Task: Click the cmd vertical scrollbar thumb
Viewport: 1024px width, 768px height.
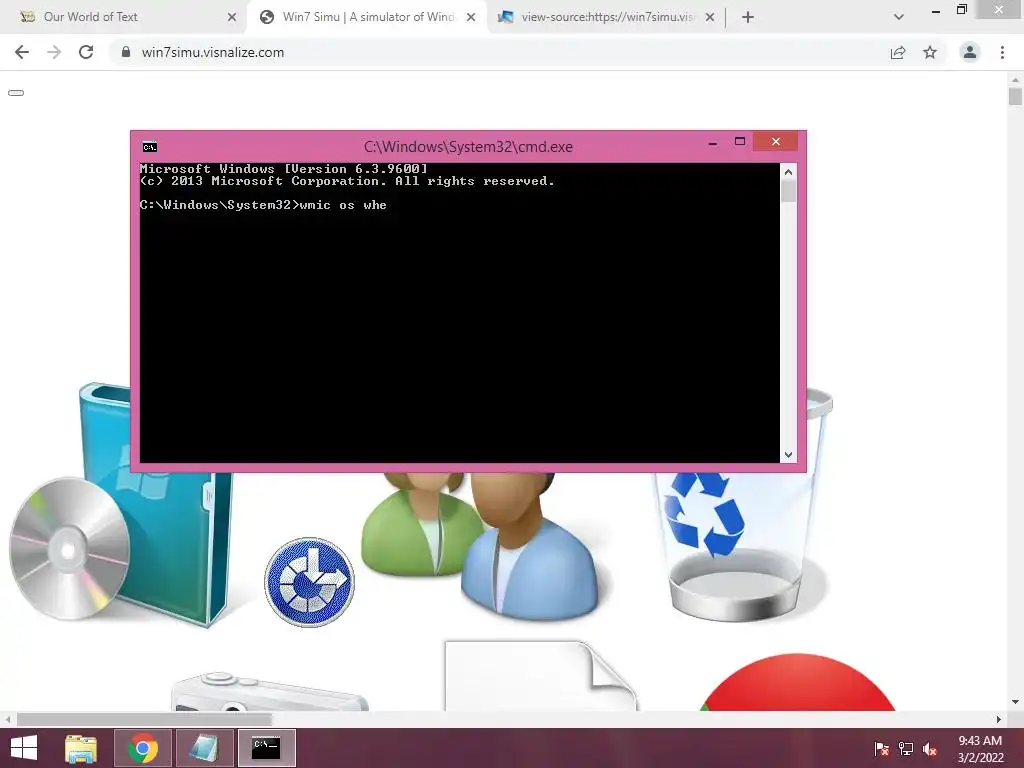Action: [x=788, y=191]
